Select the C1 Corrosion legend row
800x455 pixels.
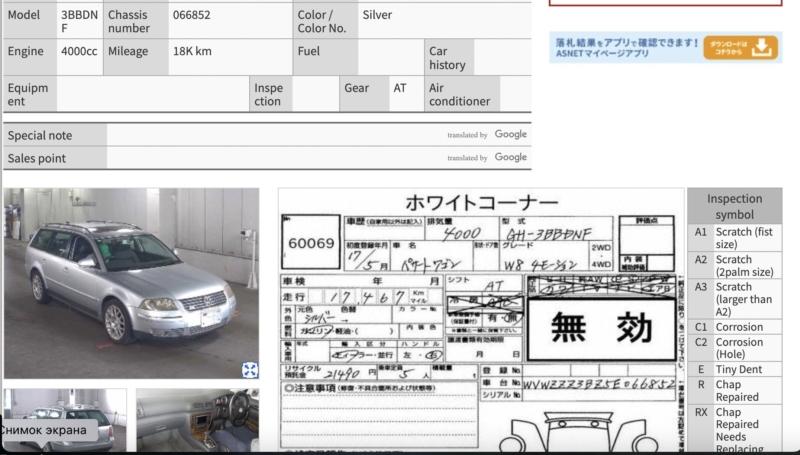[734, 327]
